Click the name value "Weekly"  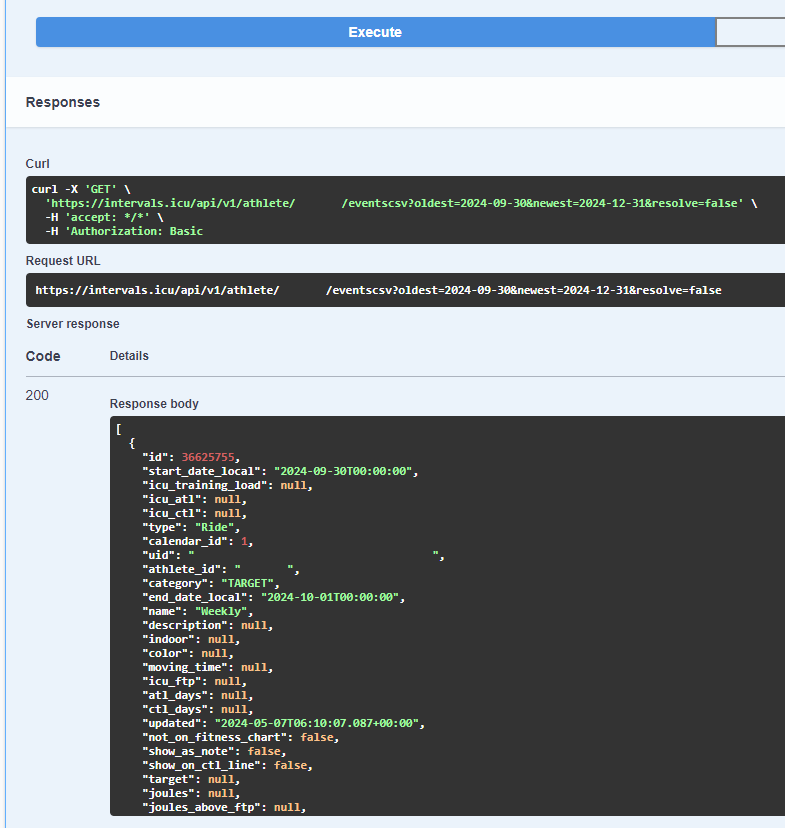221,611
